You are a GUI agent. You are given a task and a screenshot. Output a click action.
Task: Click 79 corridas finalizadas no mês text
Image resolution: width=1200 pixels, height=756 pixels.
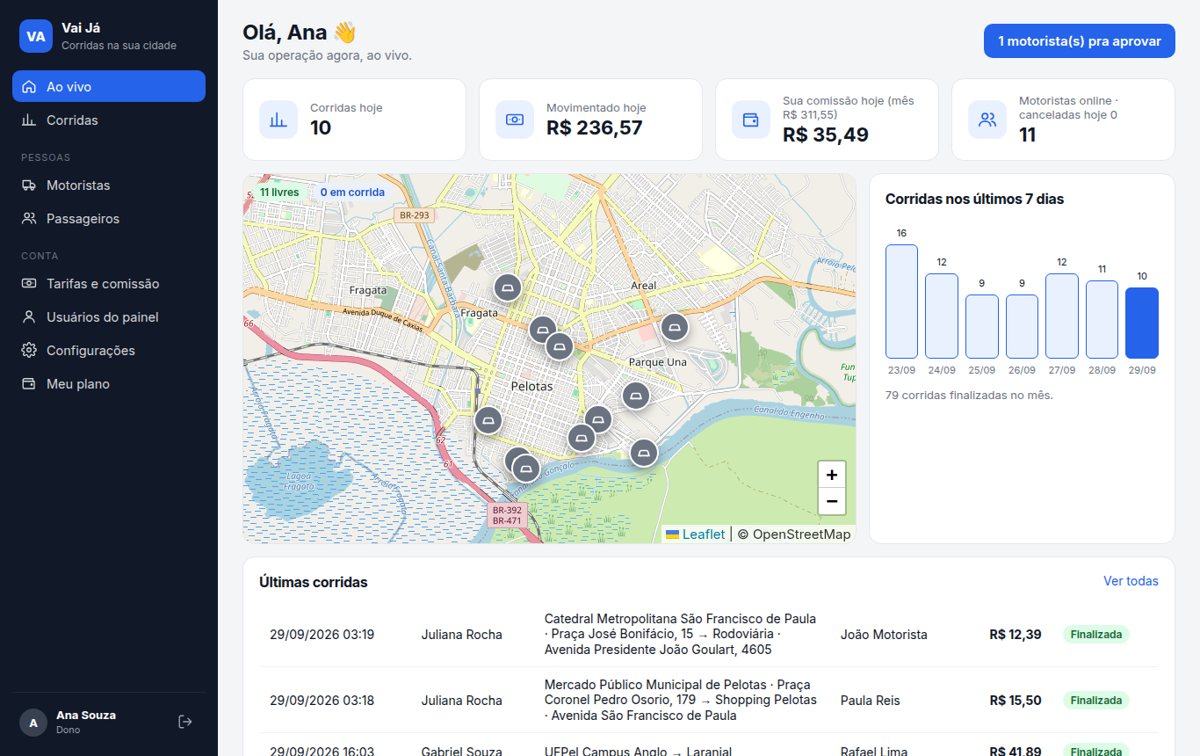(969, 395)
